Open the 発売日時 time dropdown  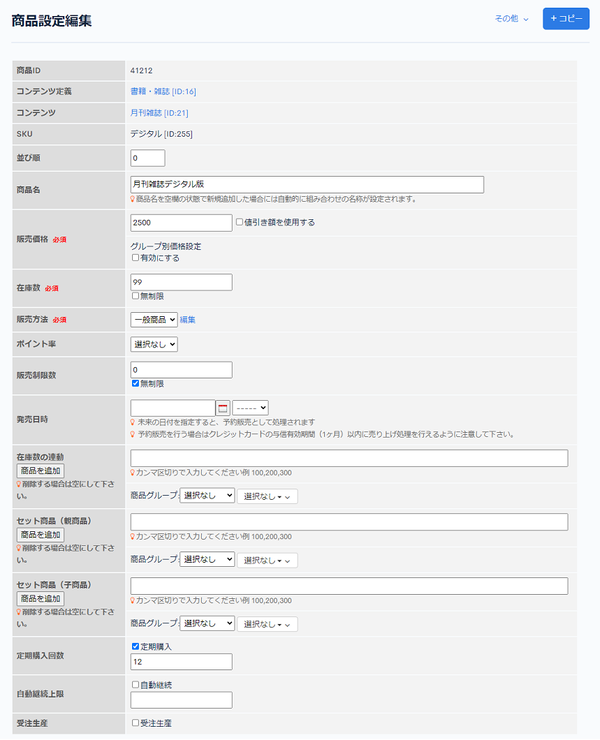click(251, 408)
